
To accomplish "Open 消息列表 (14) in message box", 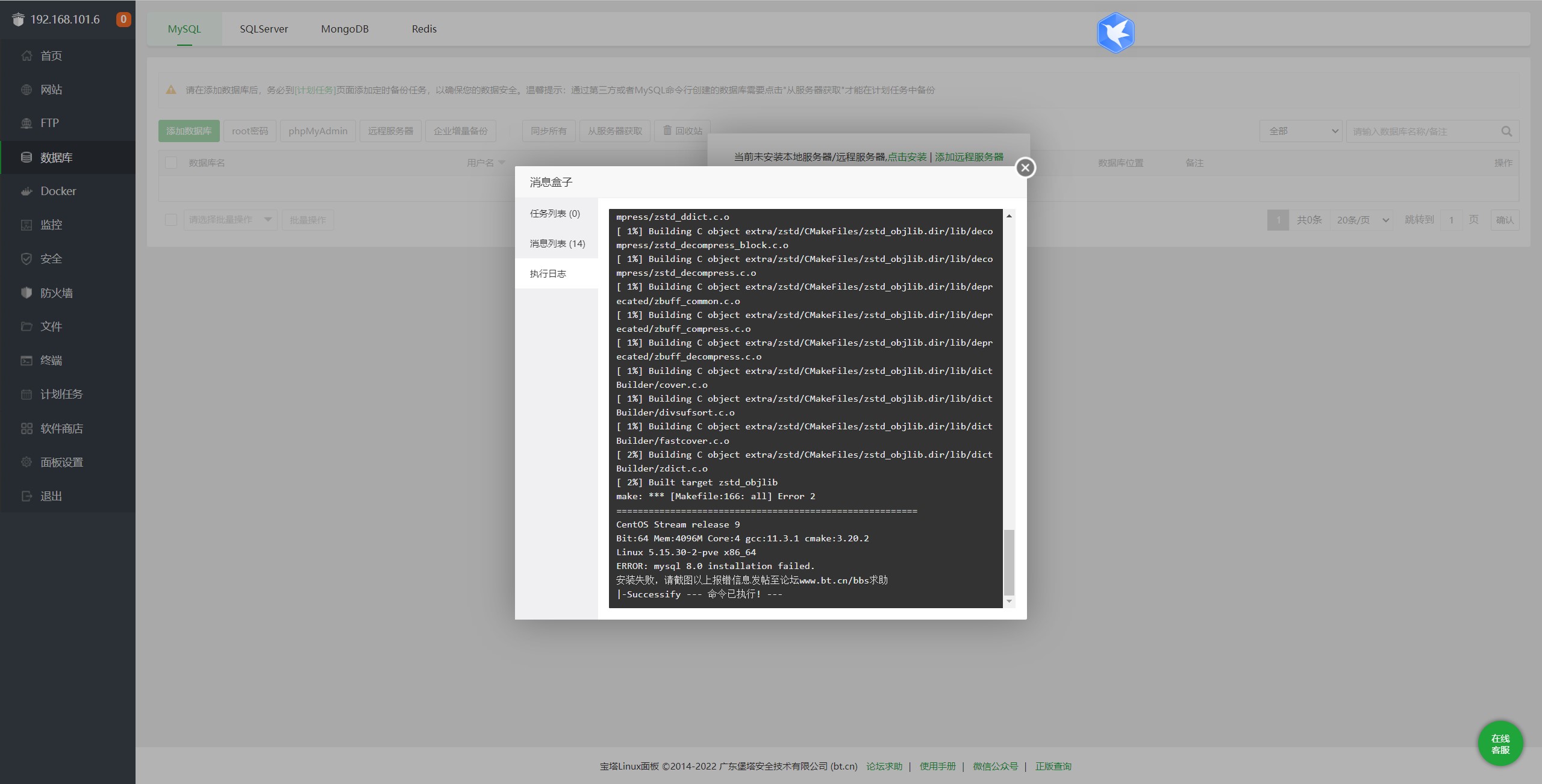I will (x=557, y=243).
